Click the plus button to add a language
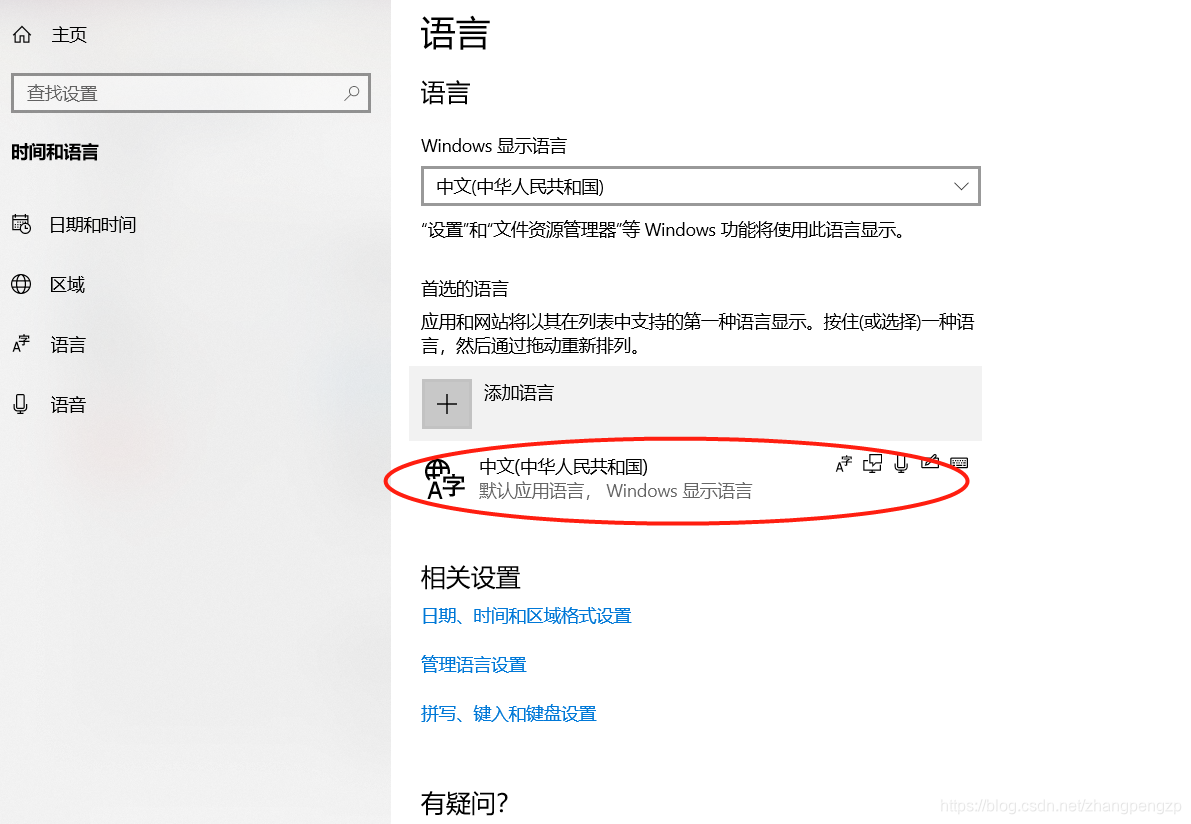Viewport: 1191px width, 824px height. point(447,404)
